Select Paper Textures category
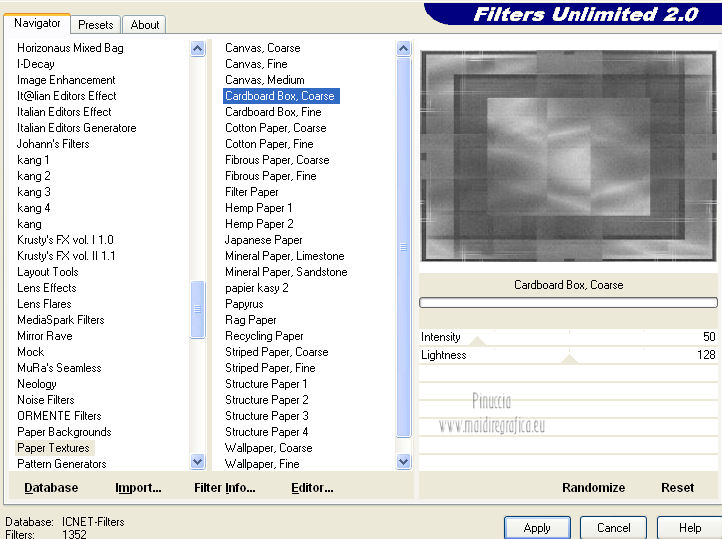Image resolution: width=722 pixels, height=539 pixels. (53, 448)
